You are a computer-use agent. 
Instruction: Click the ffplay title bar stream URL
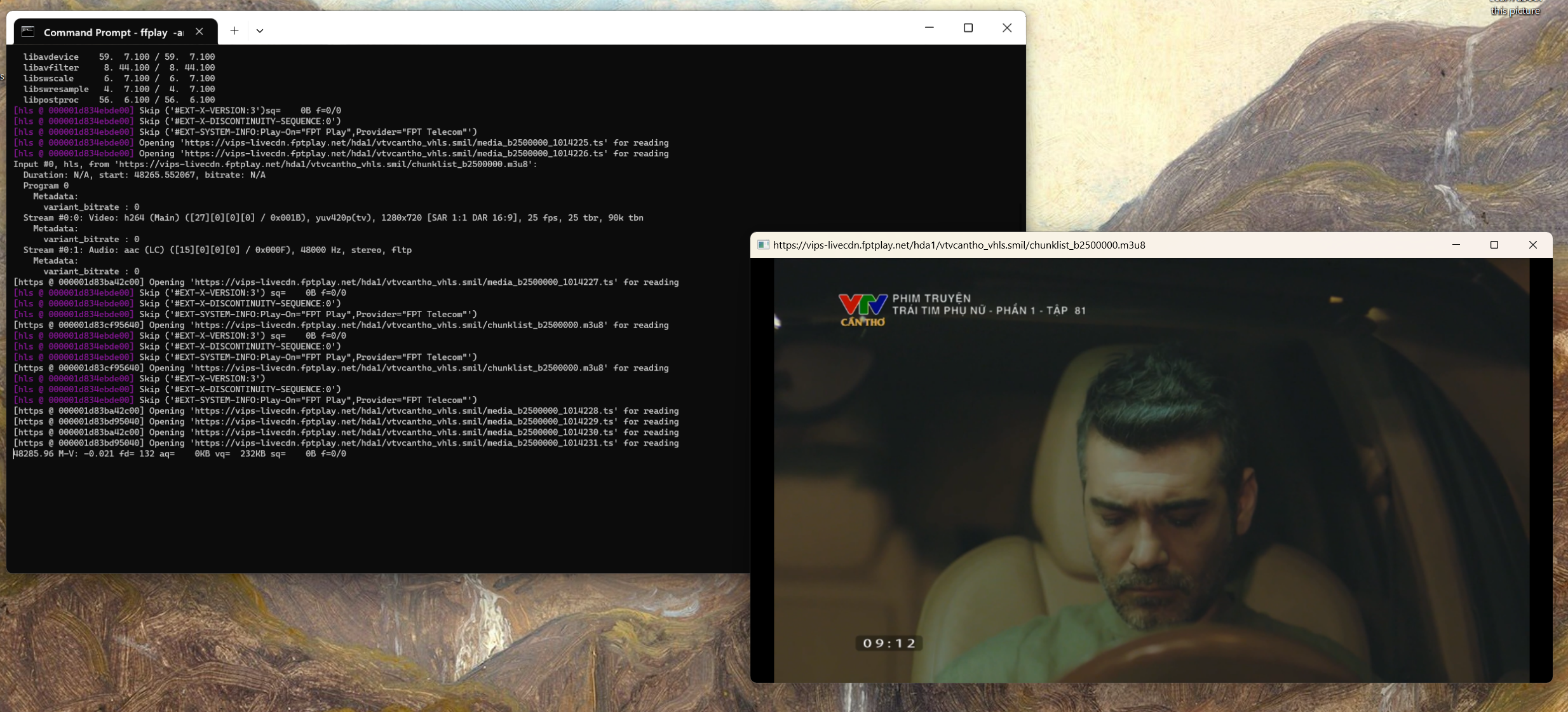959,245
